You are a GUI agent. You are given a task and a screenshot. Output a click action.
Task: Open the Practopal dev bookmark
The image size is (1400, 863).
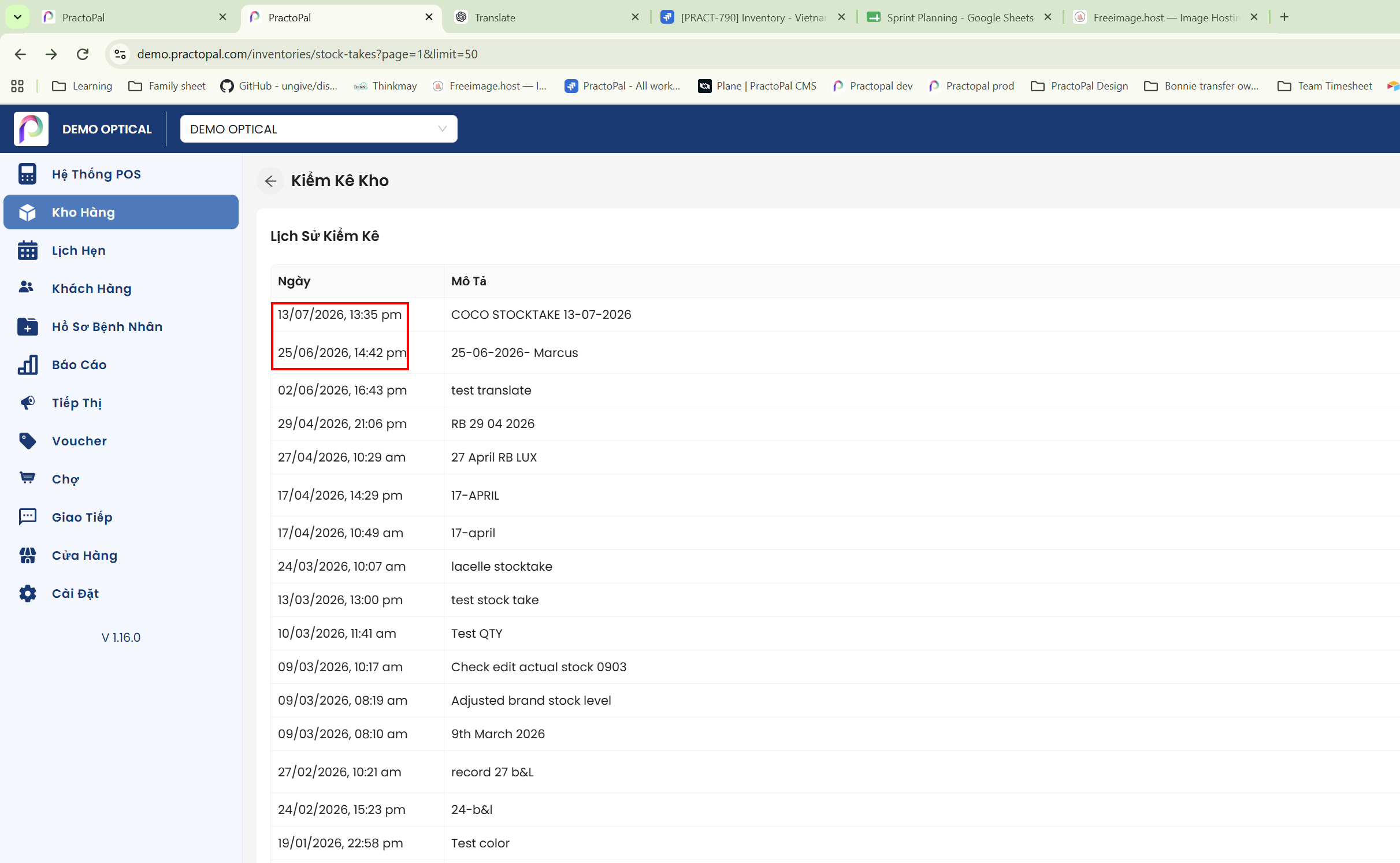tap(873, 86)
